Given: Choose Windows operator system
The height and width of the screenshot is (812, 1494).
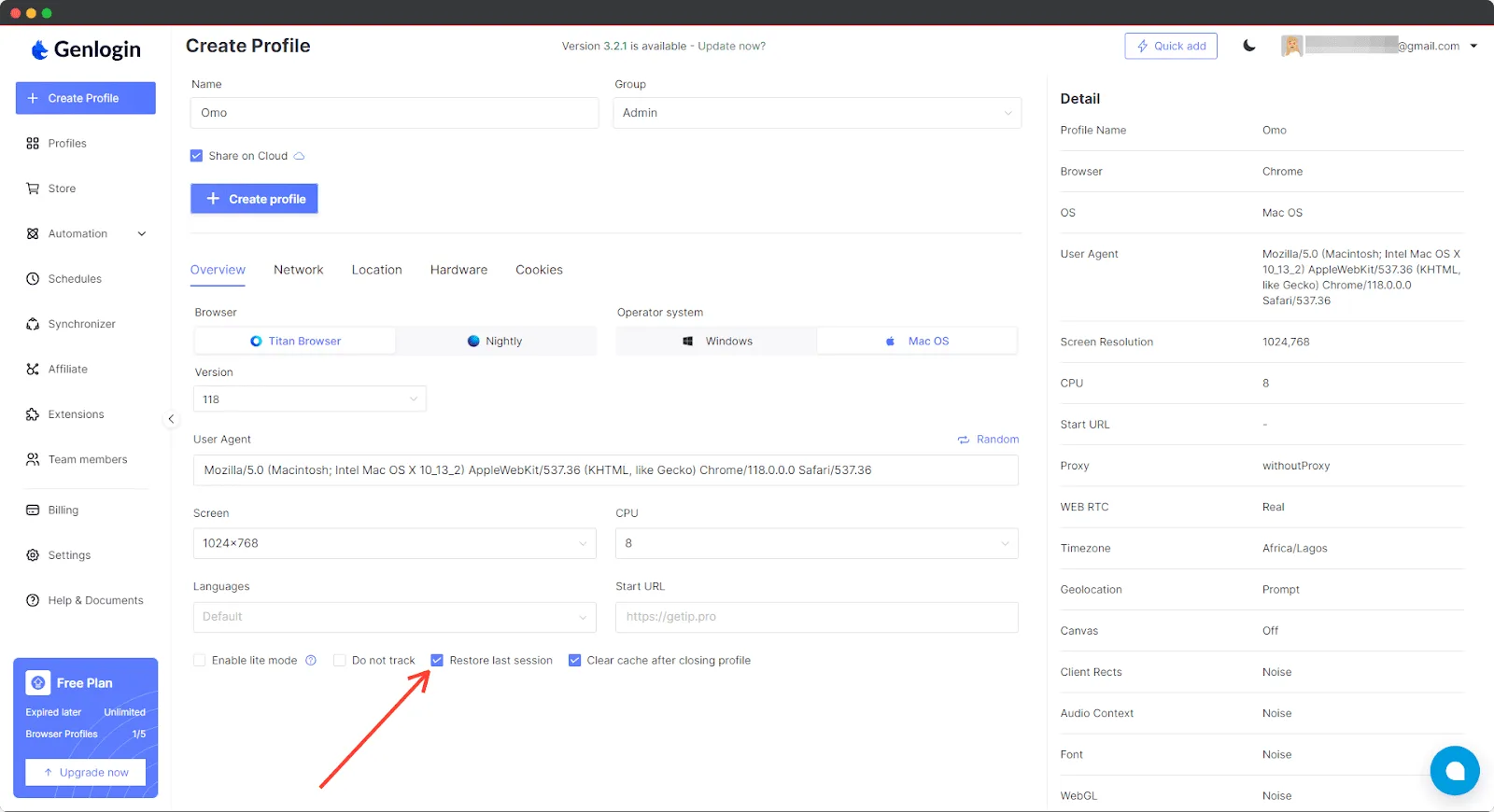Looking at the screenshot, I should (717, 341).
